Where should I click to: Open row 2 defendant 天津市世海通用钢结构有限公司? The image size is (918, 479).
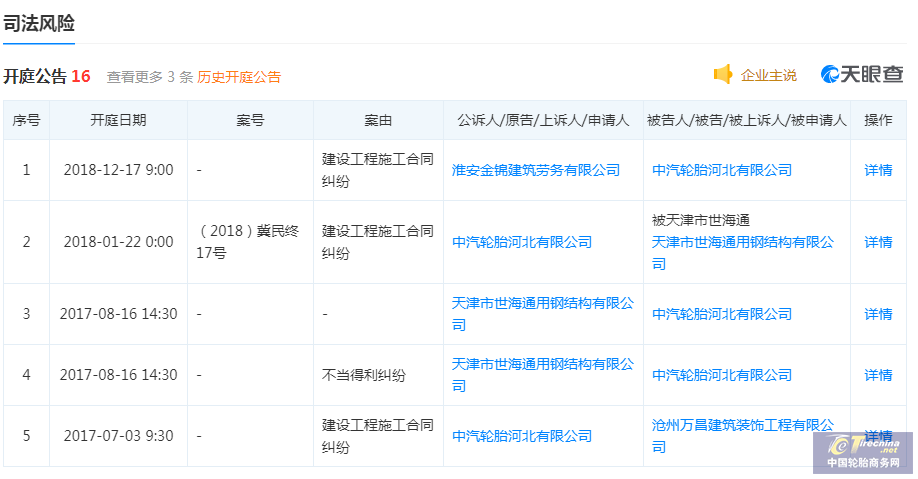click(743, 253)
